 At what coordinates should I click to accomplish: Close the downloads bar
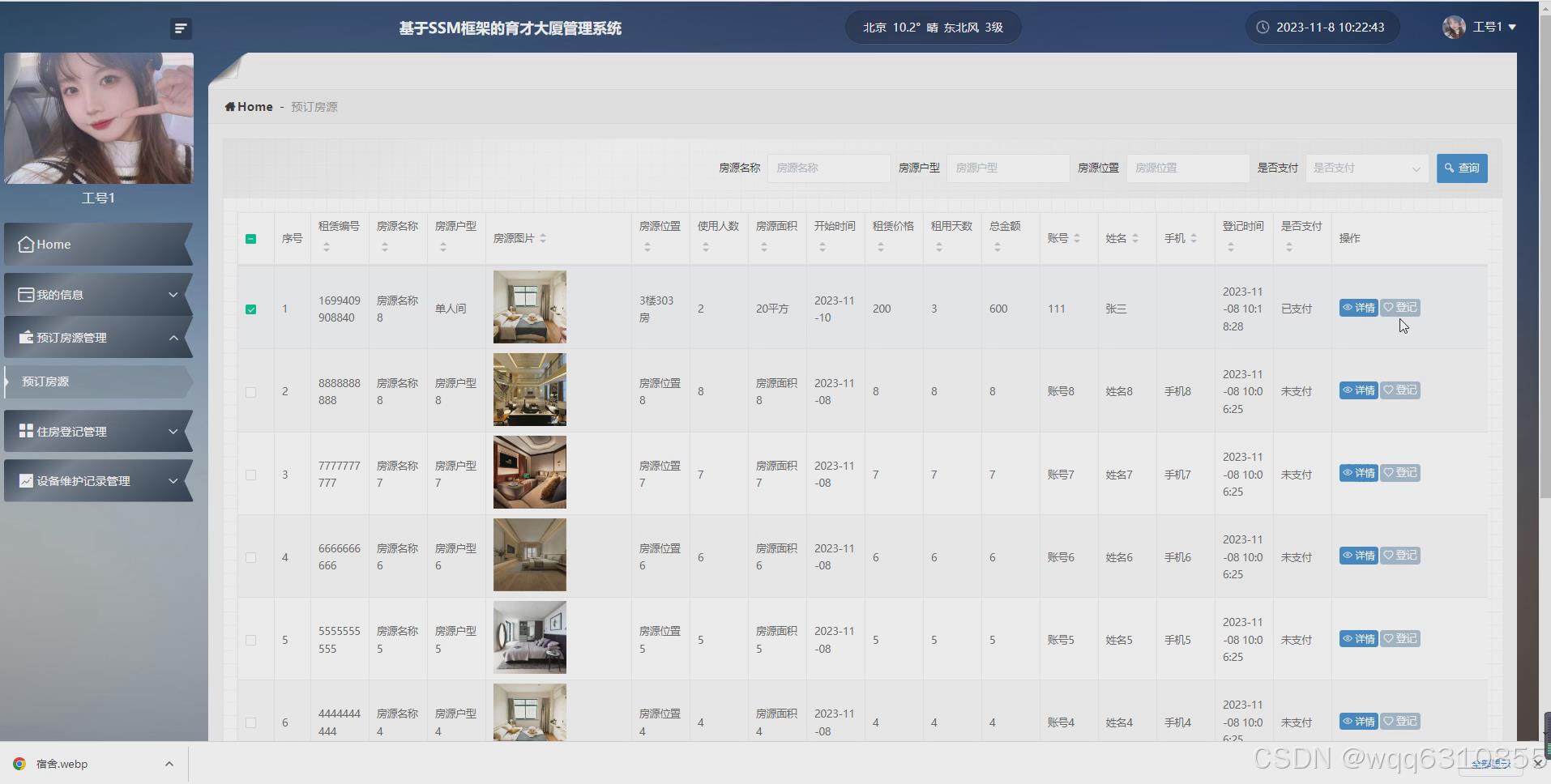(1538, 763)
